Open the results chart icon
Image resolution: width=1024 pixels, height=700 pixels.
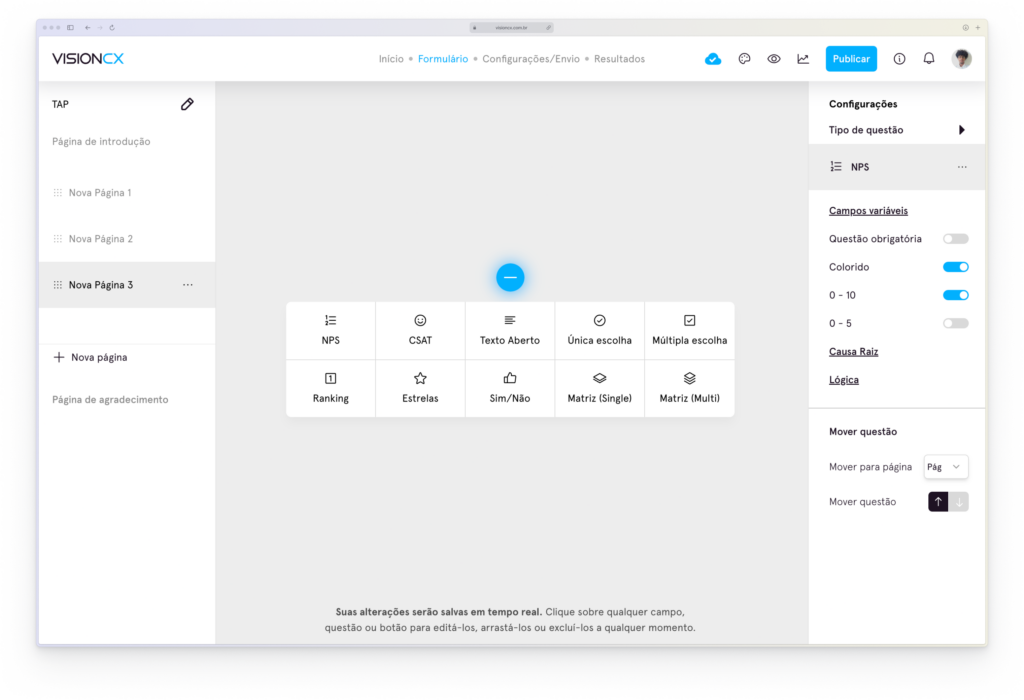click(803, 59)
